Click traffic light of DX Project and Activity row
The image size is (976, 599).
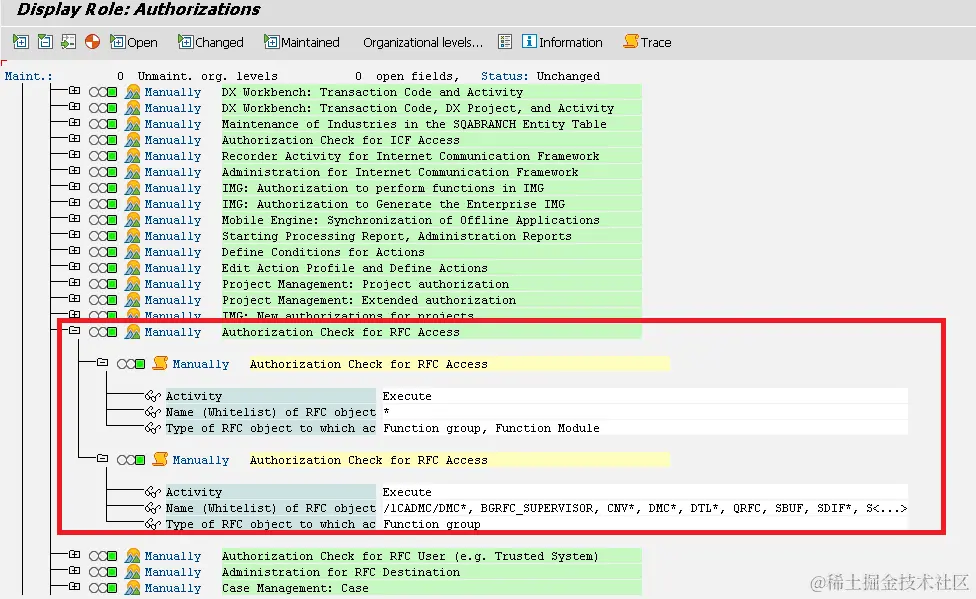(103, 108)
